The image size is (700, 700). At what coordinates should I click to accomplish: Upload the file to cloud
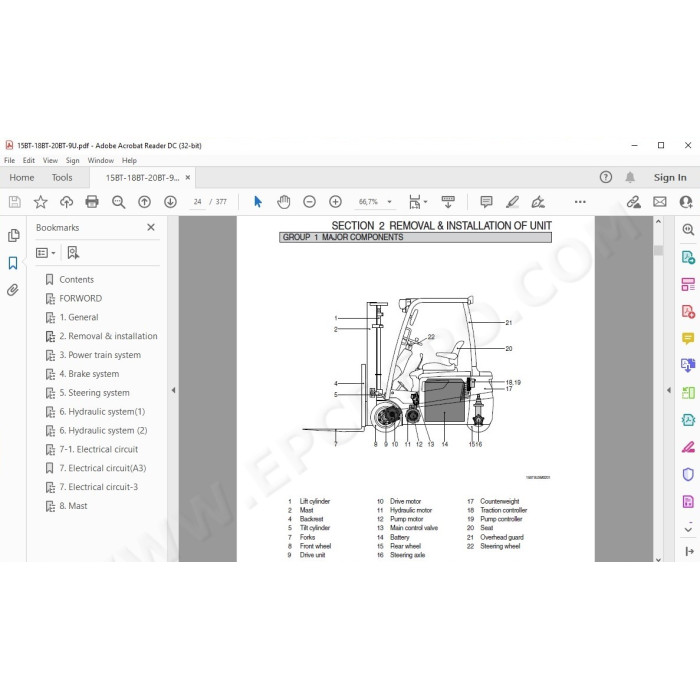click(x=67, y=202)
